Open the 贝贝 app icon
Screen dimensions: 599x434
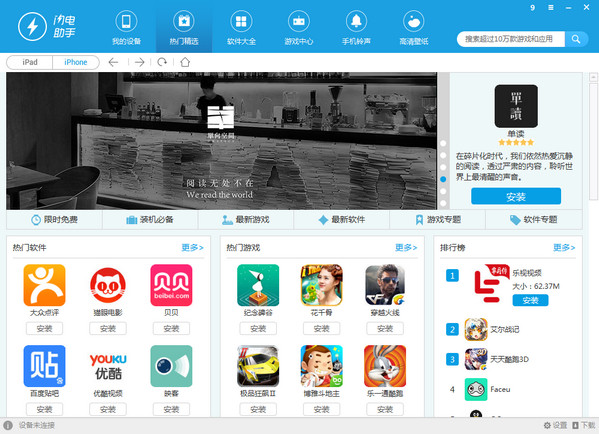pyautogui.click(x=171, y=285)
